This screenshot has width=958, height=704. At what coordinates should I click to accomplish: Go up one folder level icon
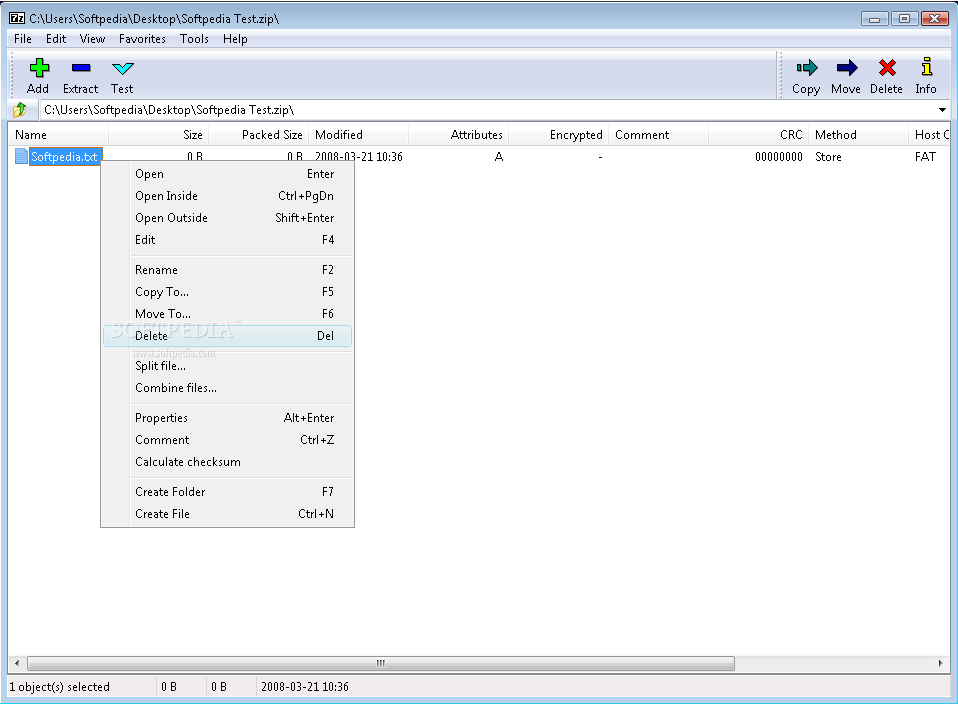click(20, 110)
